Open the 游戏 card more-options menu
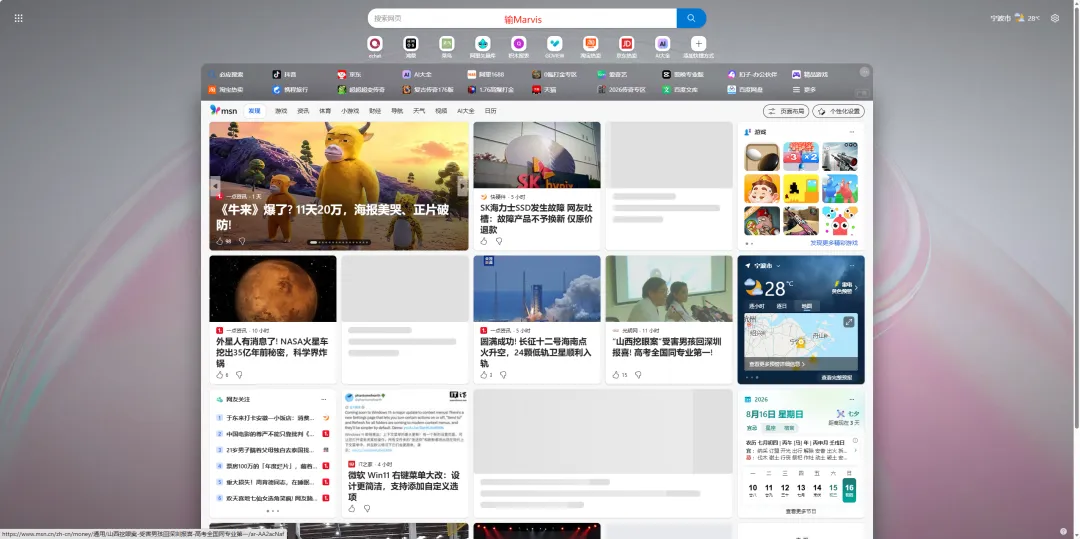 tap(852, 131)
